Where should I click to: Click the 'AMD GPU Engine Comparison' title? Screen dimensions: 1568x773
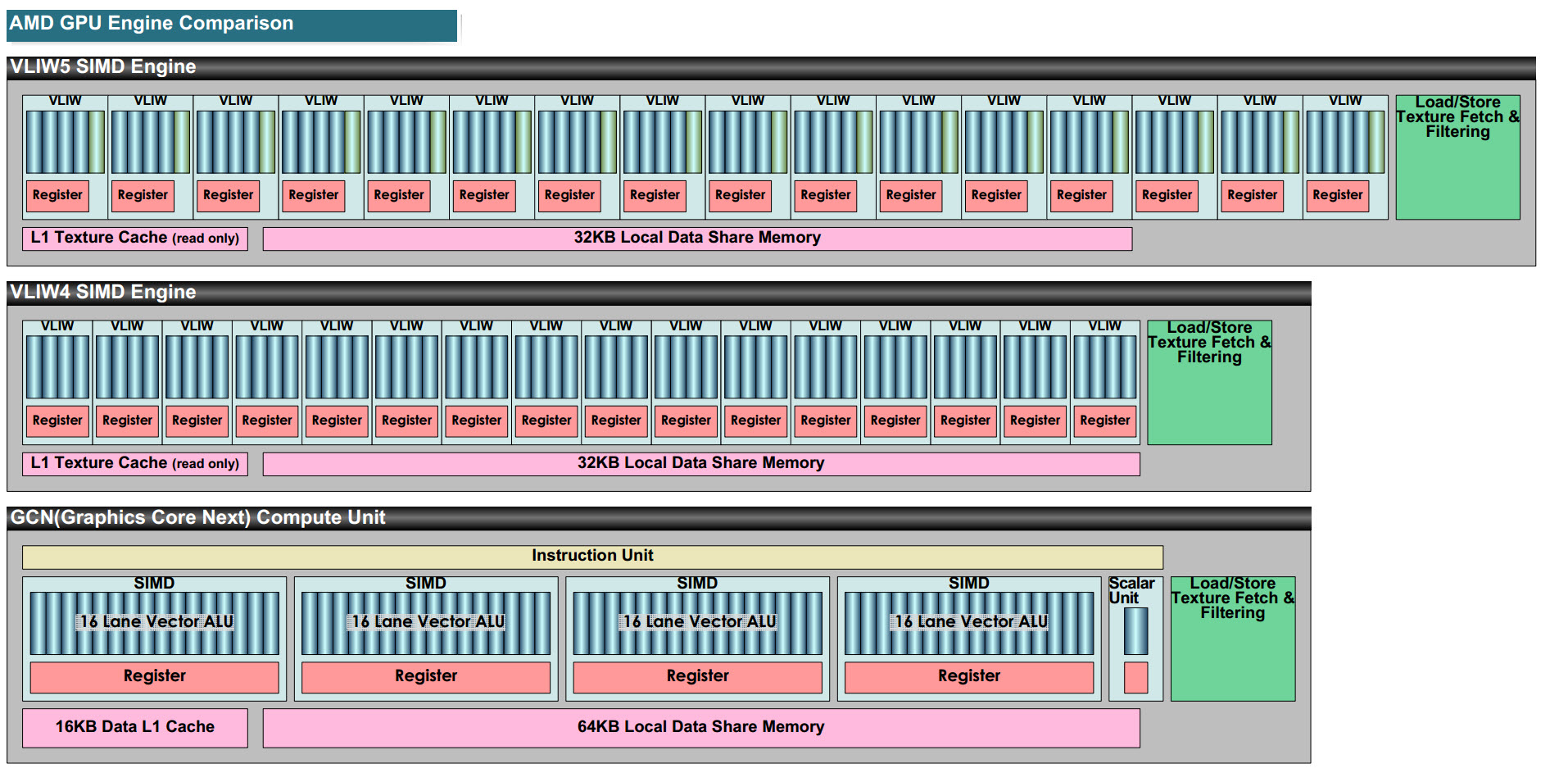click(x=232, y=25)
